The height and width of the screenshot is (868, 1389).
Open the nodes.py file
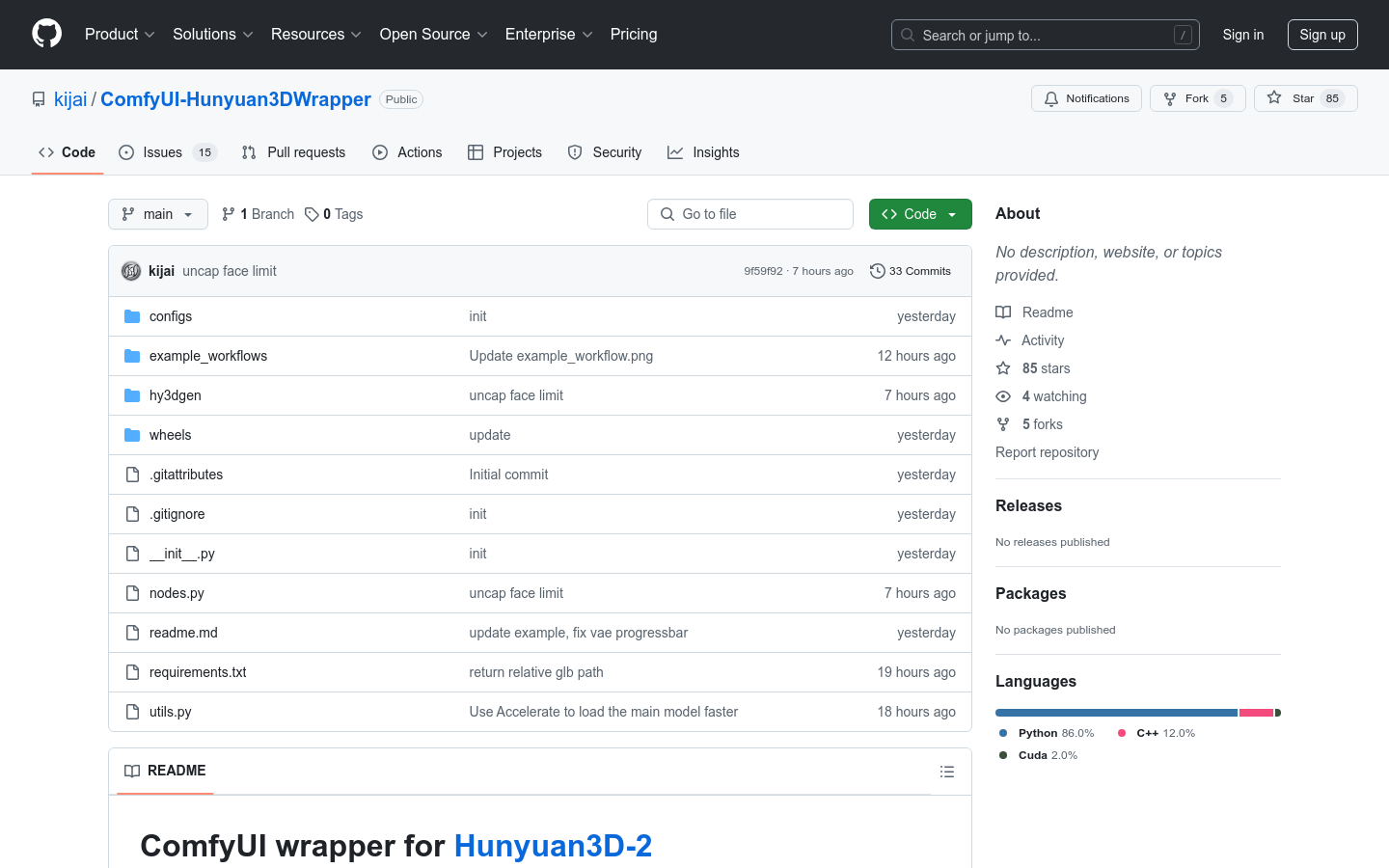[177, 593]
